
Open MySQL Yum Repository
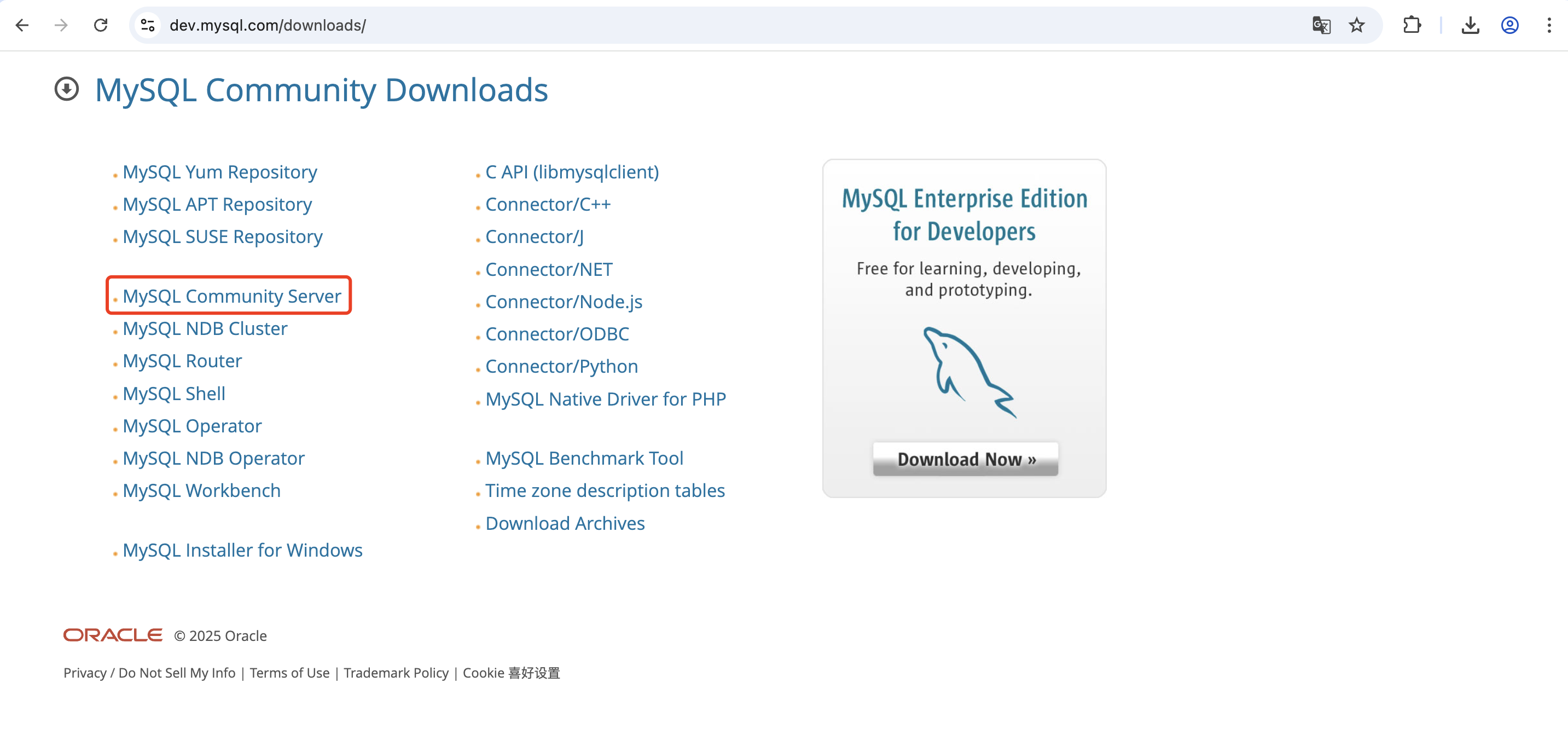coord(220,172)
